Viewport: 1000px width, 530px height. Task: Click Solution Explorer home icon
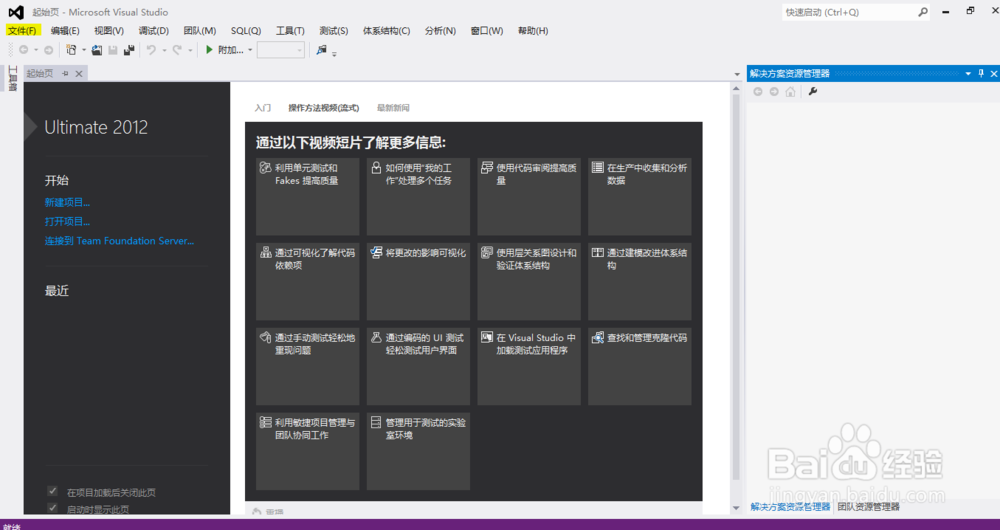click(790, 92)
